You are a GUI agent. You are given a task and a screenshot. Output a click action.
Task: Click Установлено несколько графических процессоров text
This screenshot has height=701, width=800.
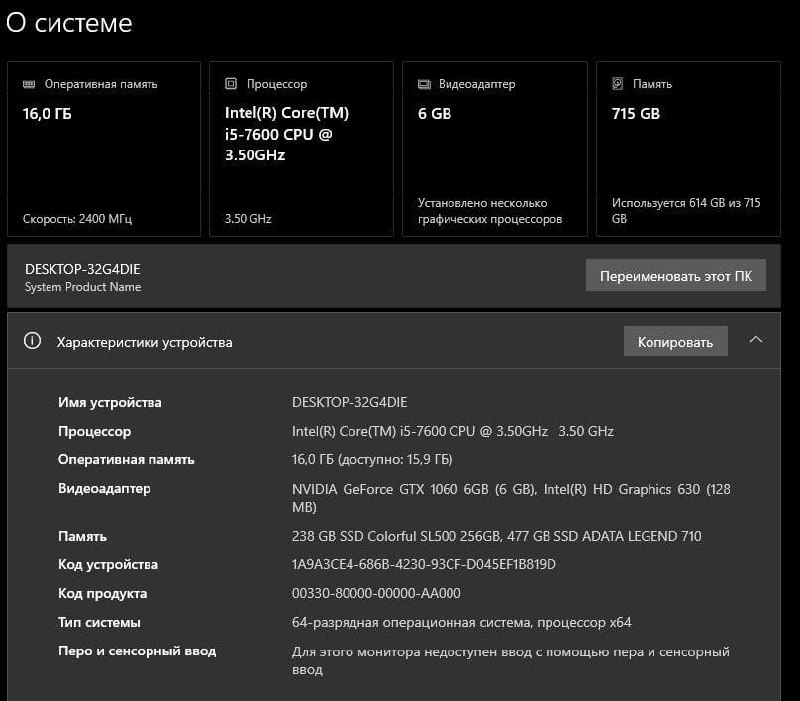coord(490,211)
